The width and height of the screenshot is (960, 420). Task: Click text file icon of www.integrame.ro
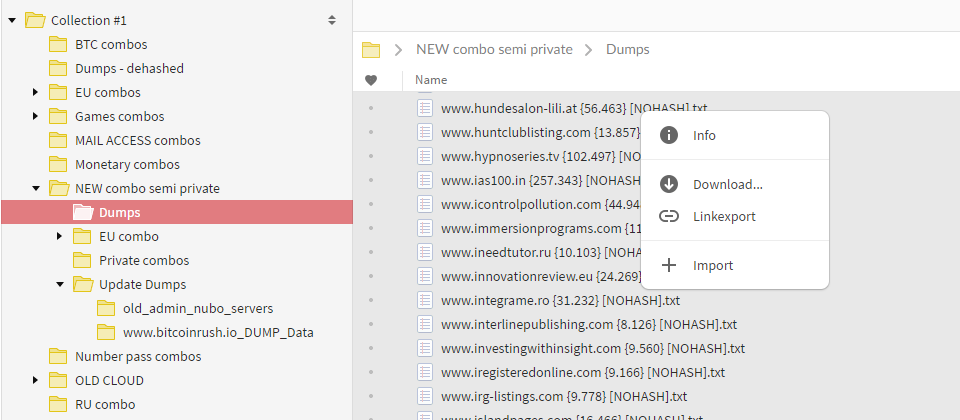425,300
